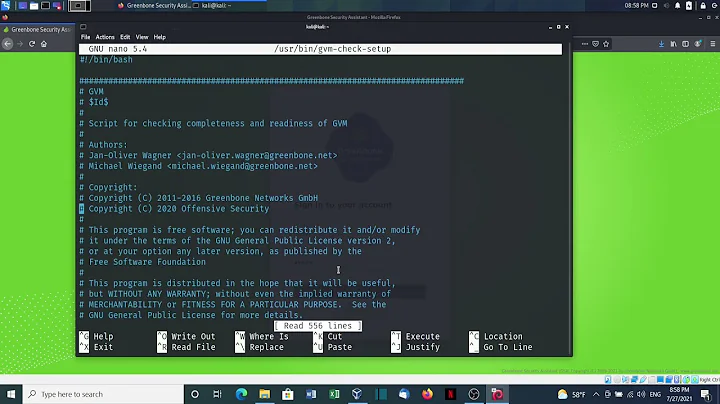Image resolution: width=720 pixels, height=404 pixels.
Task: Open Microsoft Store from taskbar
Action: pyautogui.click(x=288, y=394)
